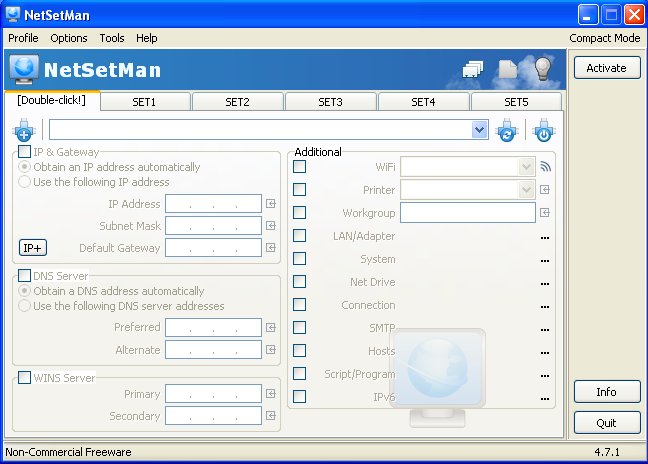
Task: Select the SET2 tab
Action: (x=237, y=102)
